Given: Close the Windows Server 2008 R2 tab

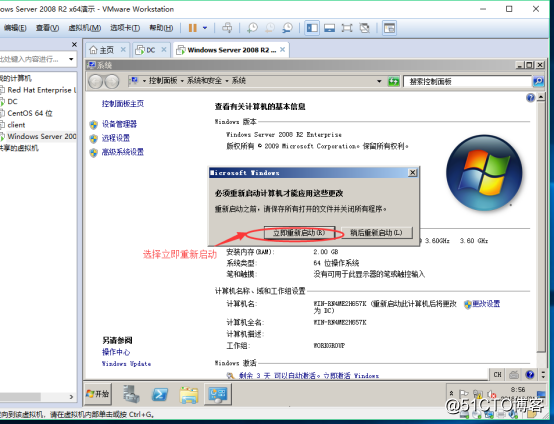Looking at the screenshot, I should (x=283, y=50).
